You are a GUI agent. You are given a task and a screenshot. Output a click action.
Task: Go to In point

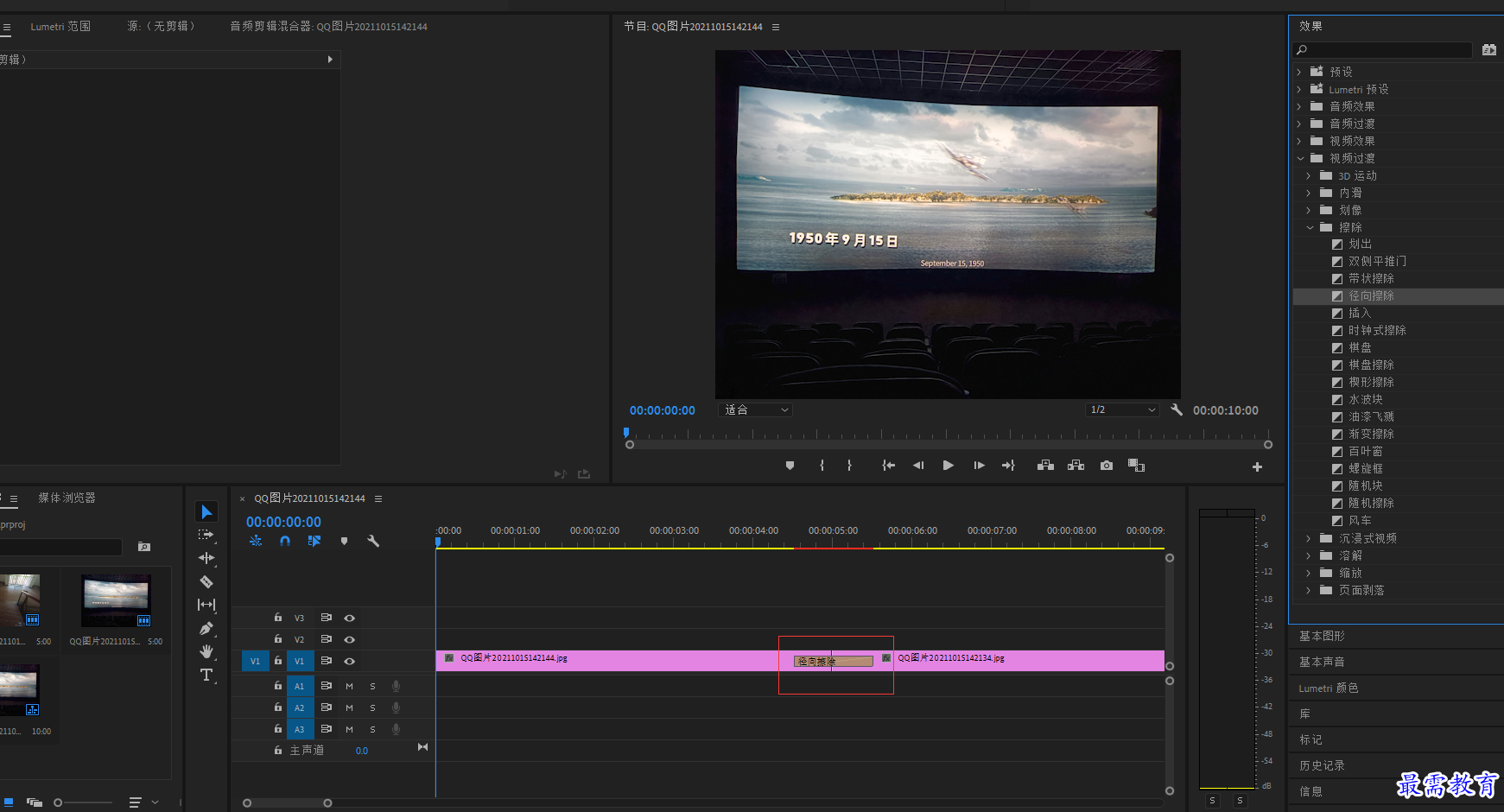(x=888, y=466)
